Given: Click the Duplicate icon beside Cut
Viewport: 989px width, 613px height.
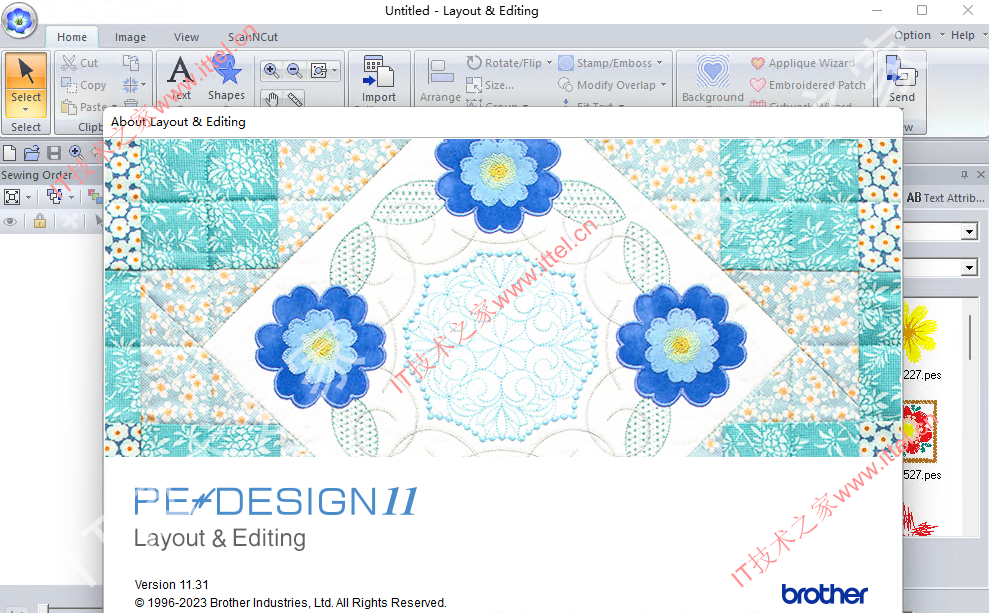Looking at the screenshot, I should click(x=131, y=62).
